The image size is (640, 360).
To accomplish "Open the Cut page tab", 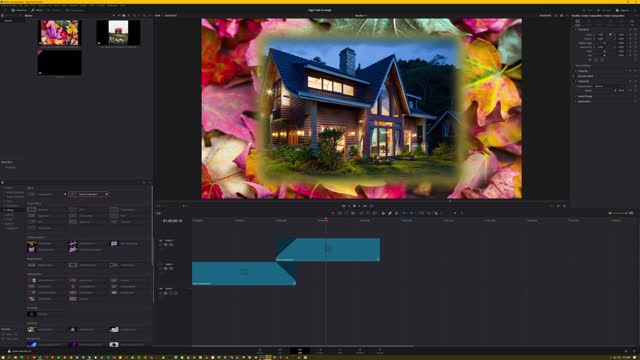I will [280, 351].
